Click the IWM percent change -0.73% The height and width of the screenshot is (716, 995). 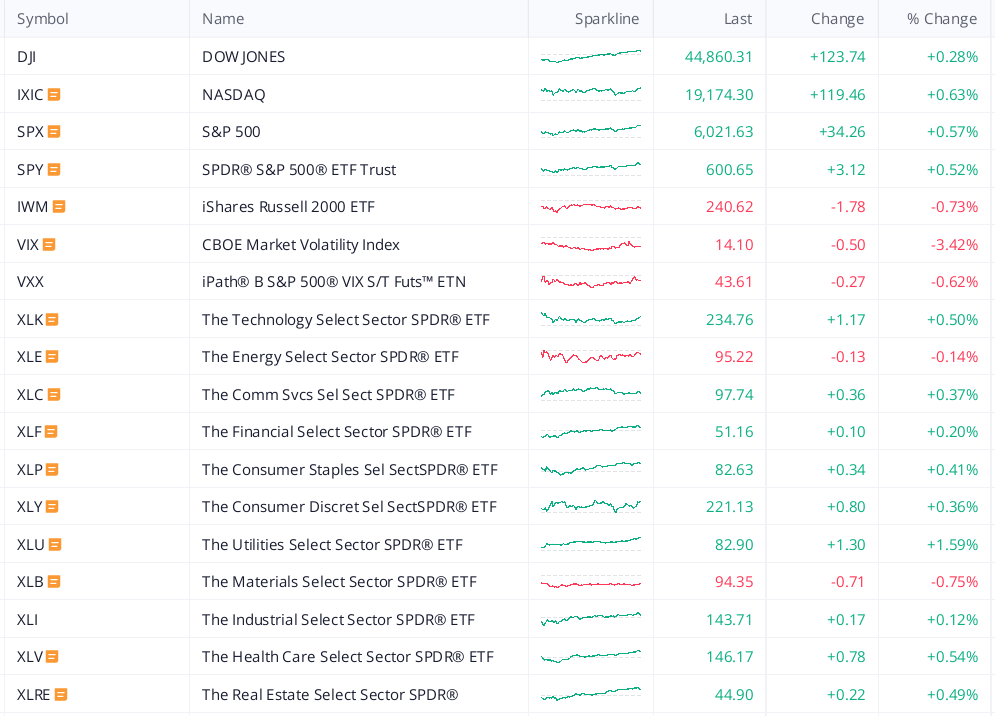click(x=954, y=206)
